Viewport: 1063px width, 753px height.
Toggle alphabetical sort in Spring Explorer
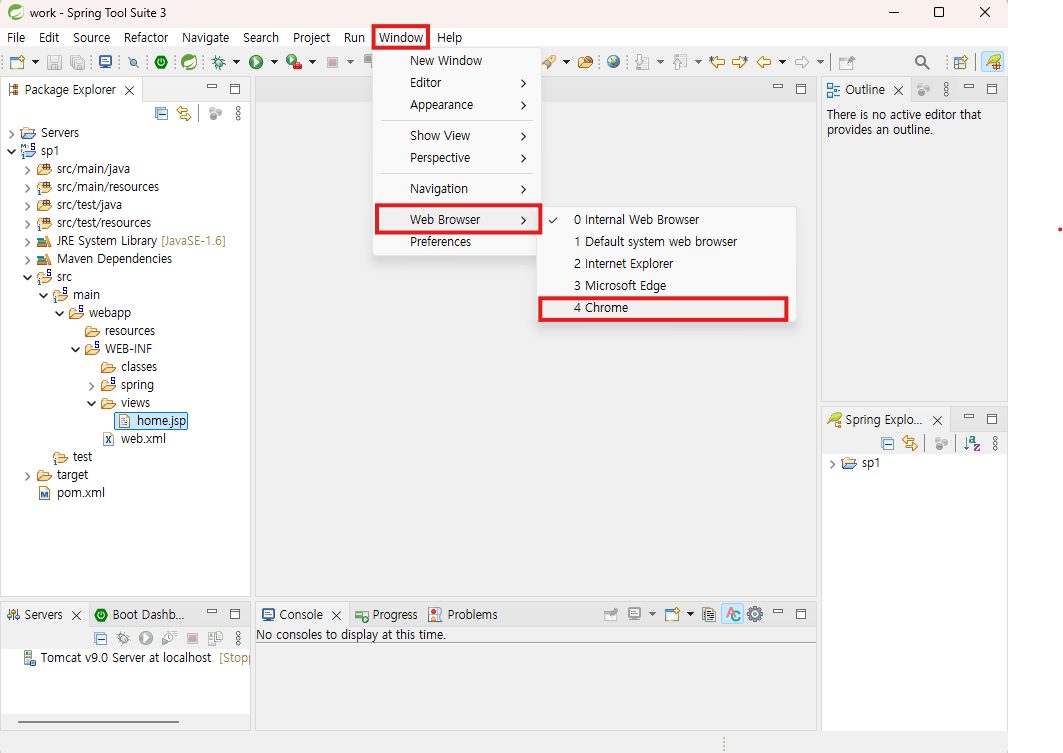pos(972,444)
